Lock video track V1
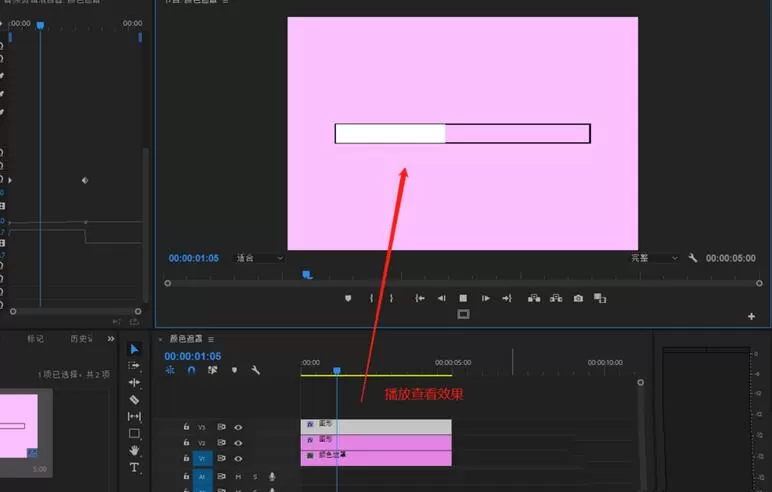The width and height of the screenshot is (772, 492). pyautogui.click(x=186, y=458)
